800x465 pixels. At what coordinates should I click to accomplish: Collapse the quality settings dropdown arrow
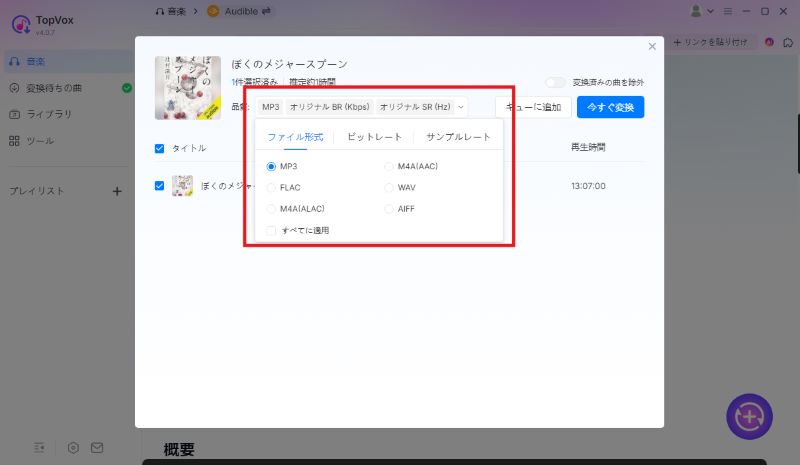click(x=461, y=107)
